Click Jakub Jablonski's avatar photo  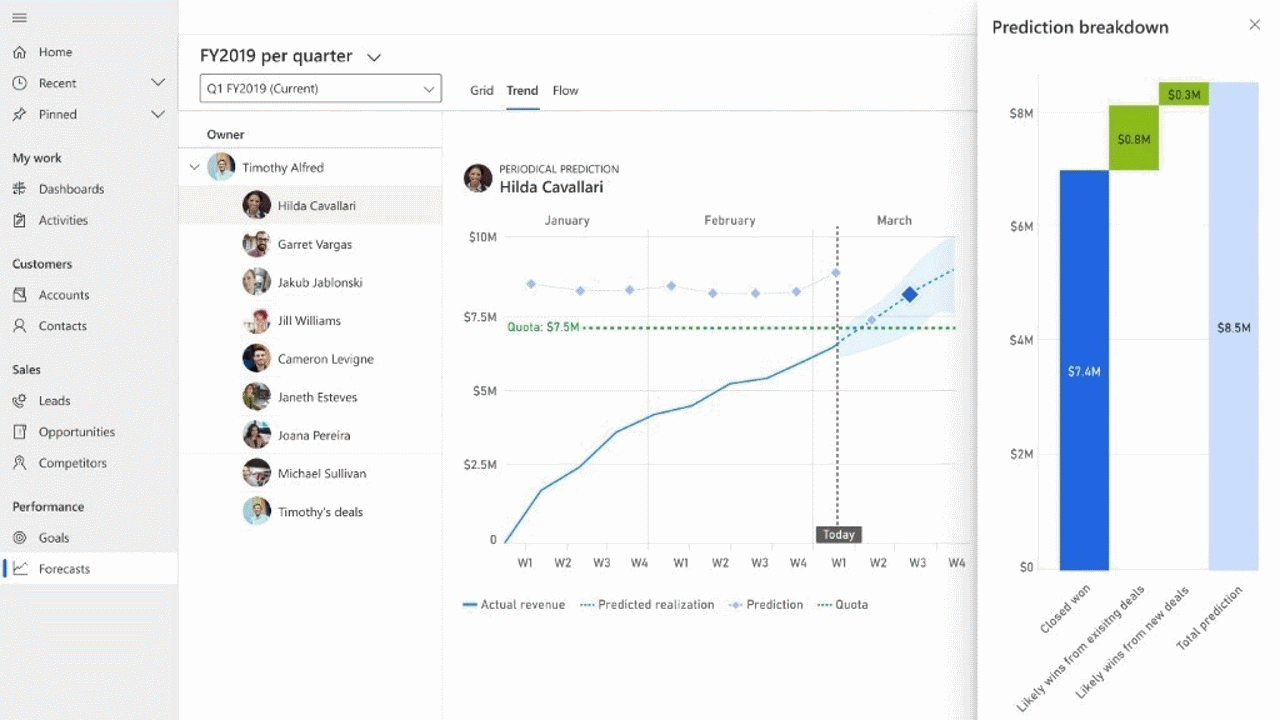256,282
